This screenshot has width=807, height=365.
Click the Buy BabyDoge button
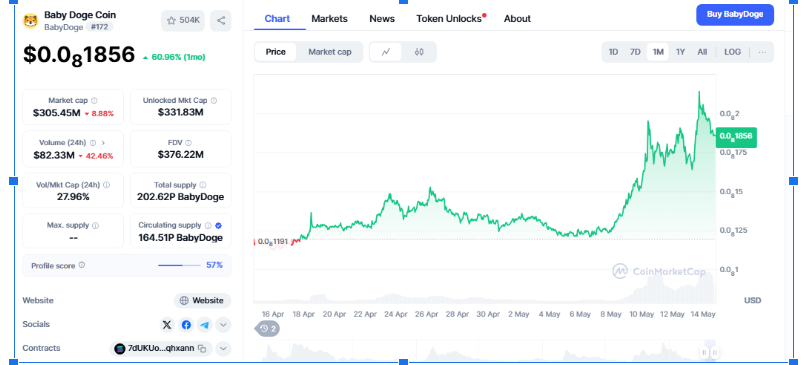[x=735, y=14]
